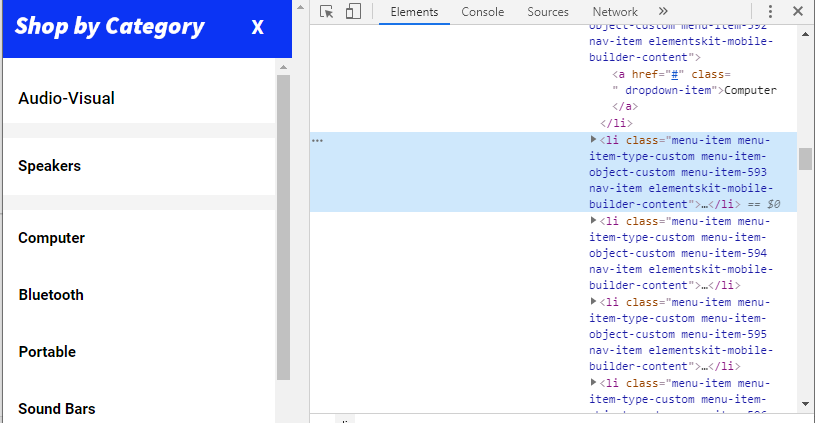Click the href "#" link value

[x=675, y=74]
